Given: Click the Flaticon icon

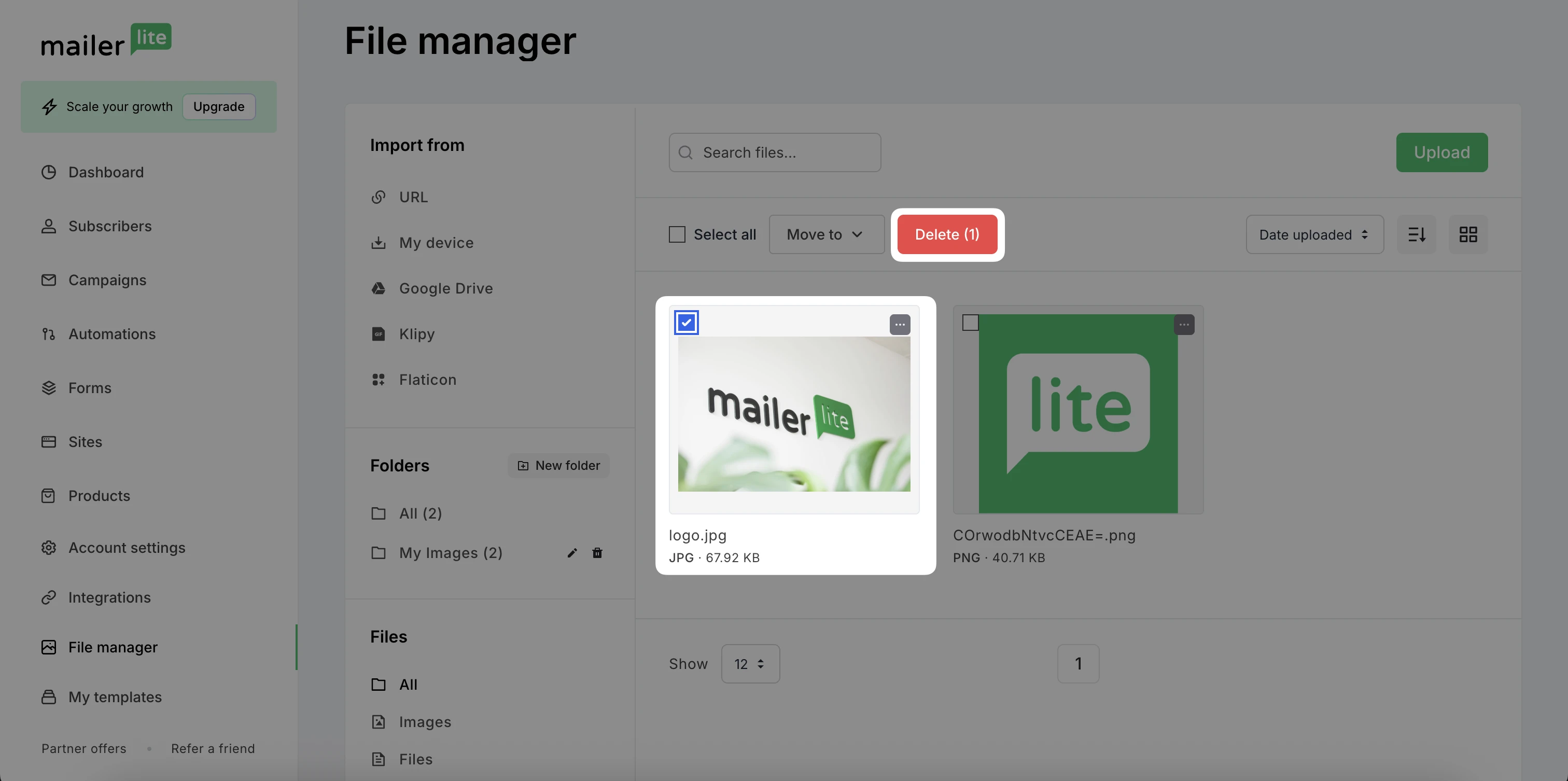Looking at the screenshot, I should [379, 380].
